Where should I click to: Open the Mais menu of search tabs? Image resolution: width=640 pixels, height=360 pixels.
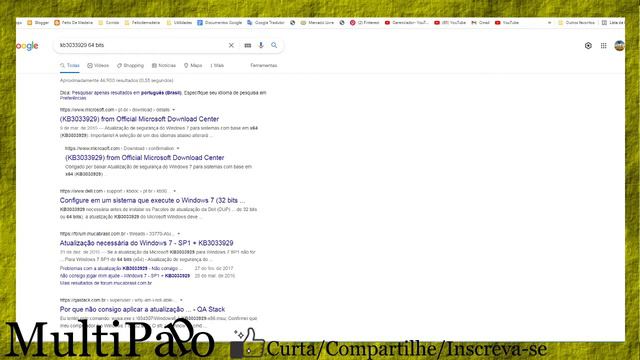point(217,66)
